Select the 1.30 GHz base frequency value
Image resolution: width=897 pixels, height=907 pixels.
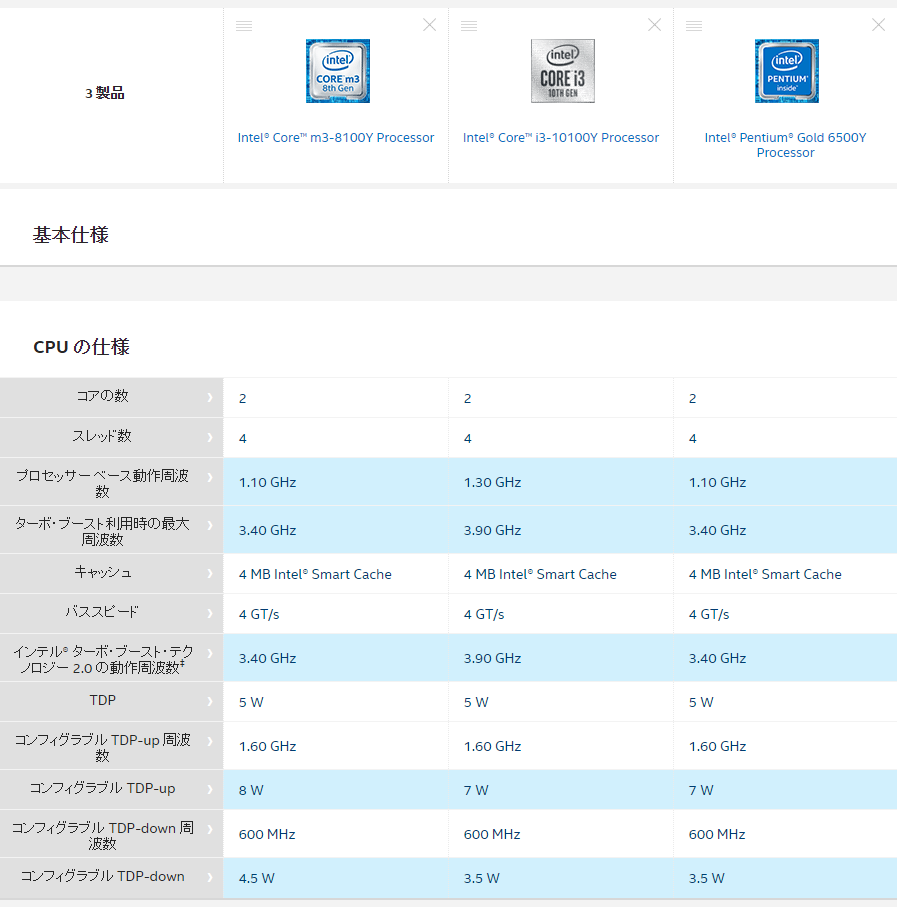coord(492,482)
